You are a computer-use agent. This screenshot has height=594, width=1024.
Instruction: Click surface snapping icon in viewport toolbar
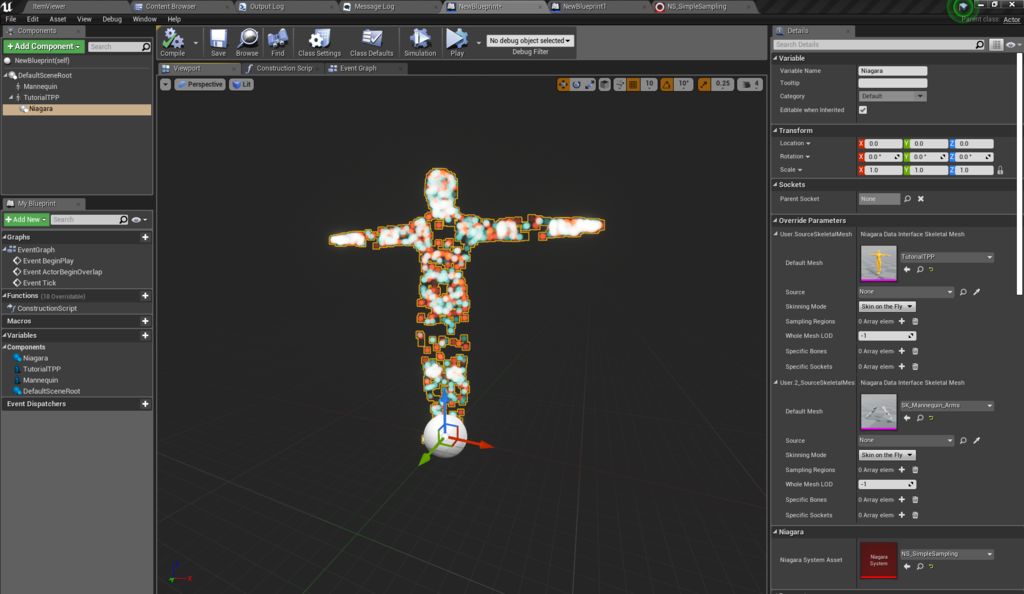click(619, 84)
